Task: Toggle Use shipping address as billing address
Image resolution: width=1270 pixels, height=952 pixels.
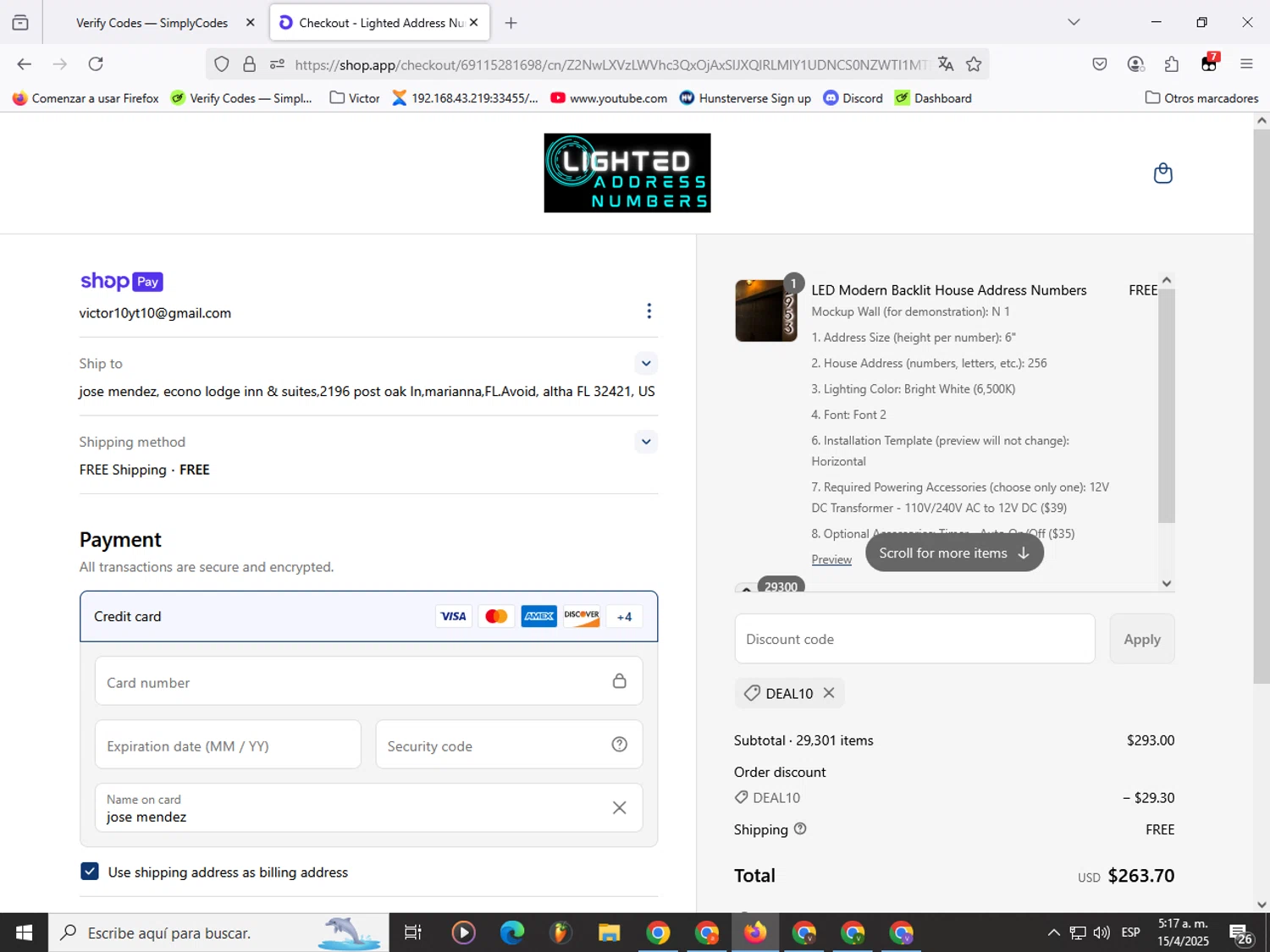Action: (x=90, y=872)
